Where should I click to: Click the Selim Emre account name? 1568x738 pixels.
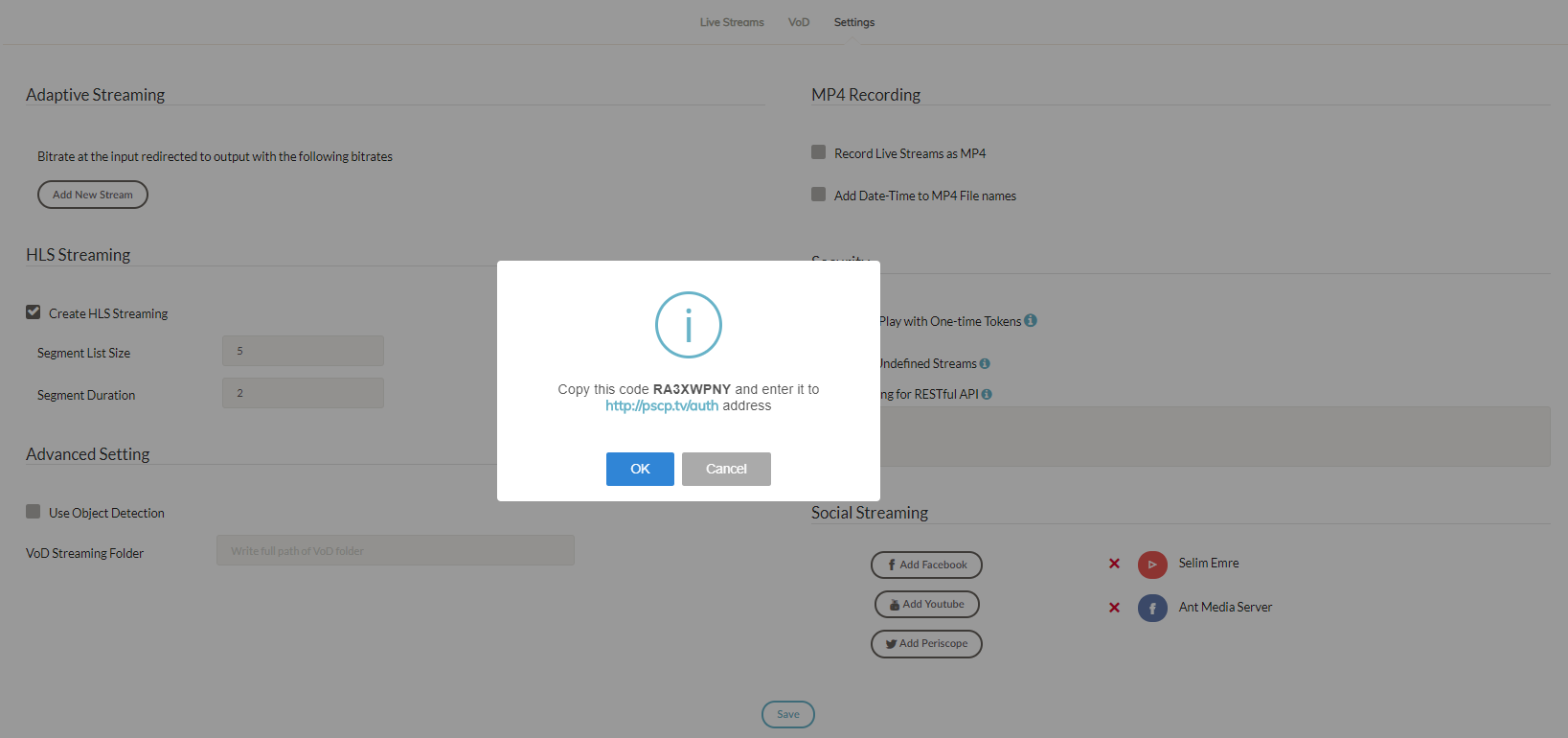click(1209, 563)
